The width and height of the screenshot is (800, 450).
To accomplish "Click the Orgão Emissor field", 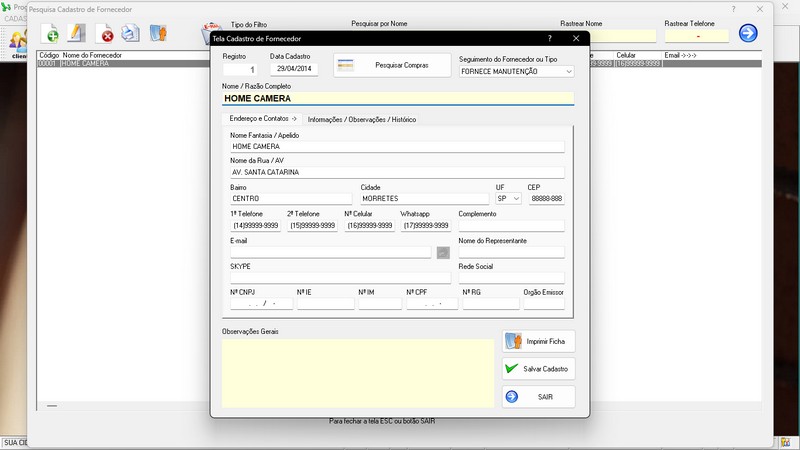I will (544, 304).
